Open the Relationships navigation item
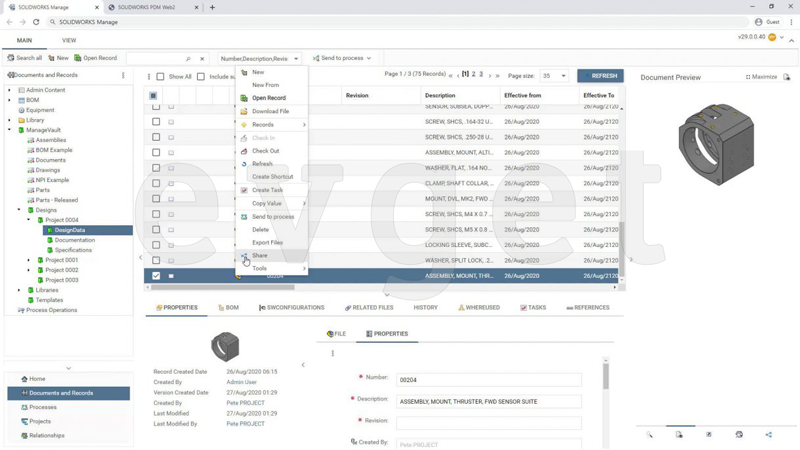The width and height of the screenshot is (800, 450). 46,435
